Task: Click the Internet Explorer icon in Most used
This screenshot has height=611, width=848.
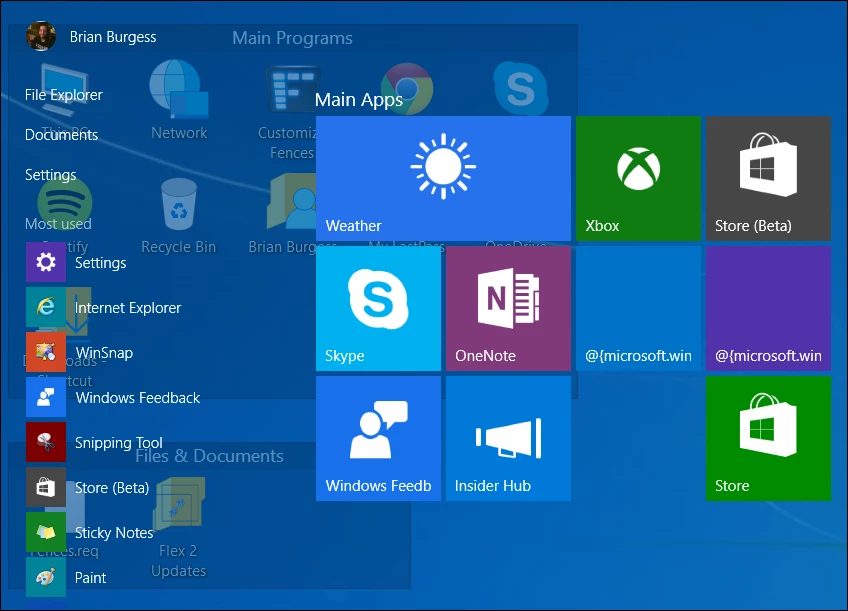Action: click(46, 307)
